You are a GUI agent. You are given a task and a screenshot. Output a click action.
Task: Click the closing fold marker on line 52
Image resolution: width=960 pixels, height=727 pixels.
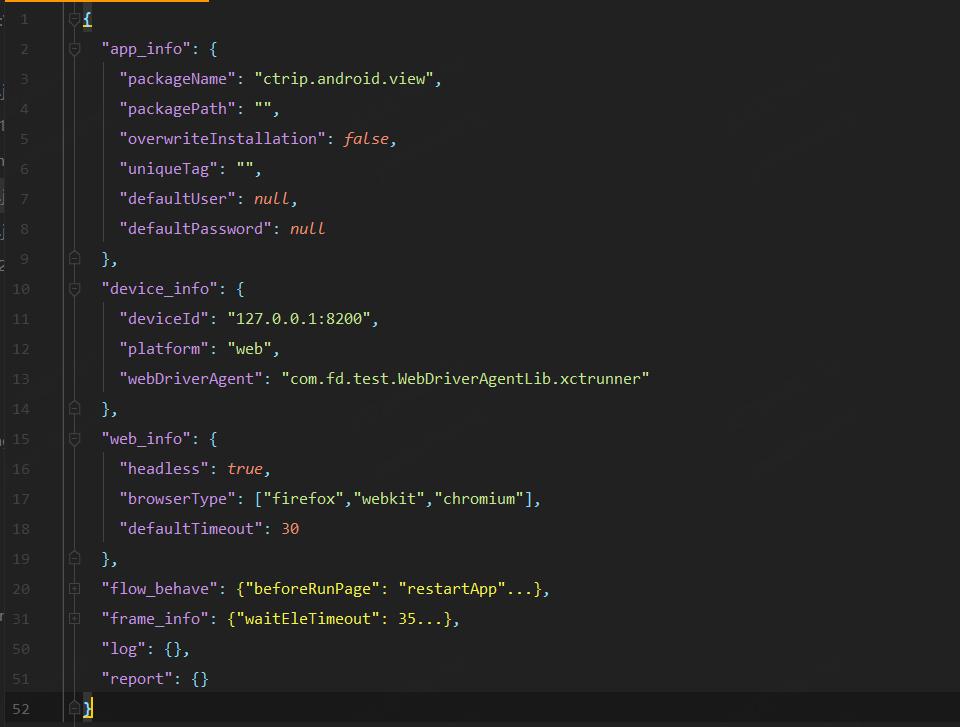(74, 709)
